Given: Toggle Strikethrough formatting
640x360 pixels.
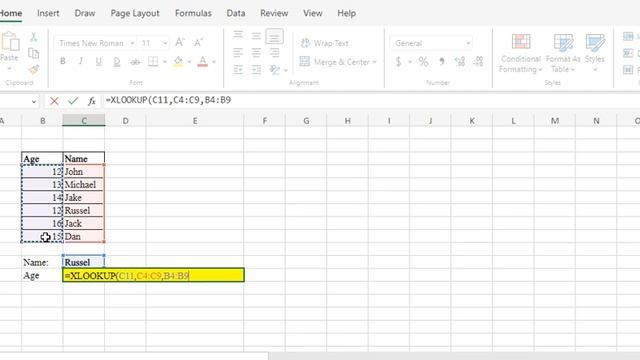Looking at the screenshot, I should 135,62.
